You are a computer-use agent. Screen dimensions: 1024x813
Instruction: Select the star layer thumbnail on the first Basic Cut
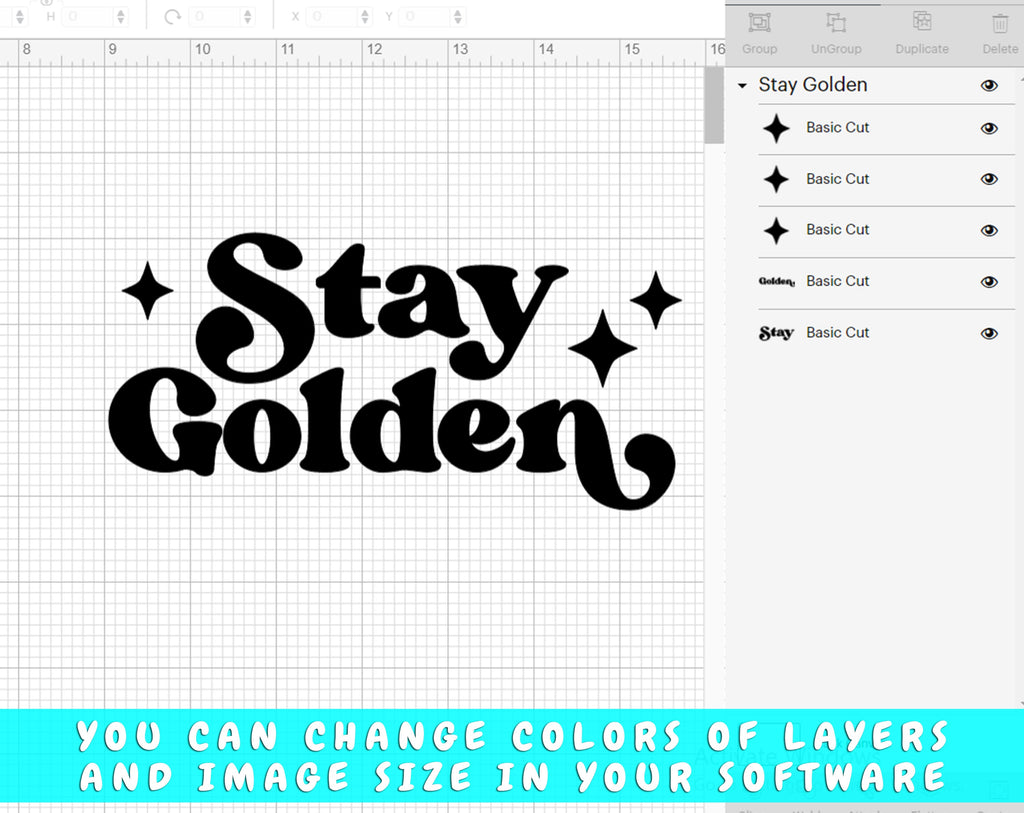(x=777, y=128)
